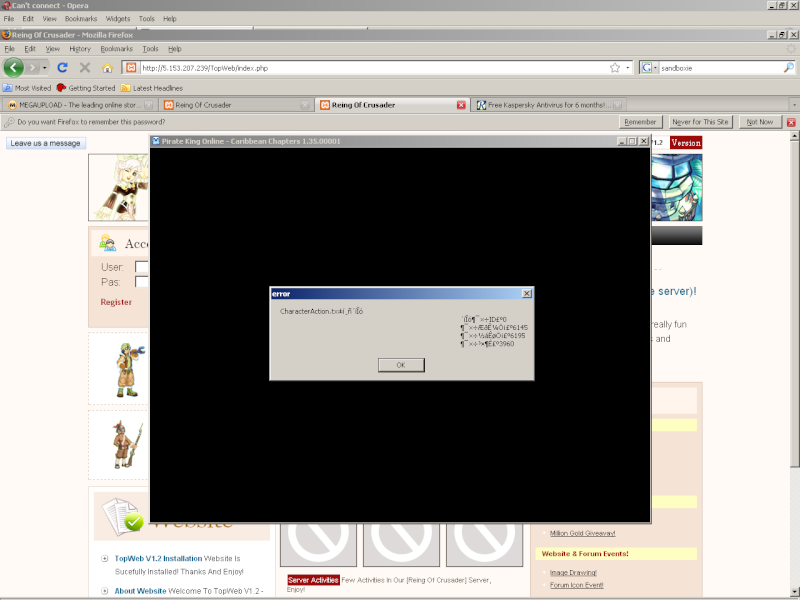Choose Never for This Site
This screenshot has height=600, width=800.
coord(700,122)
